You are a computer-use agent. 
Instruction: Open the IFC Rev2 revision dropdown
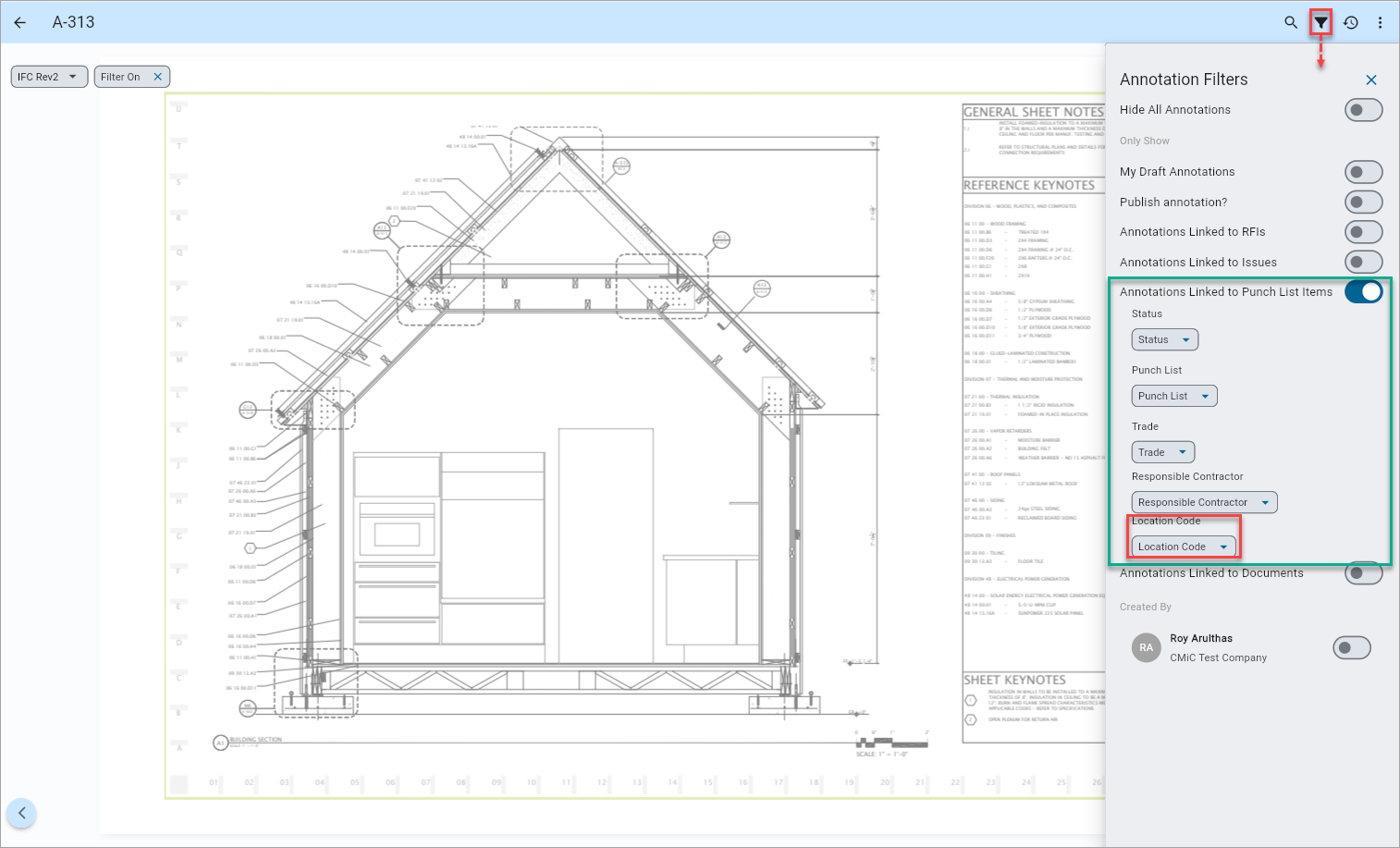coord(50,77)
